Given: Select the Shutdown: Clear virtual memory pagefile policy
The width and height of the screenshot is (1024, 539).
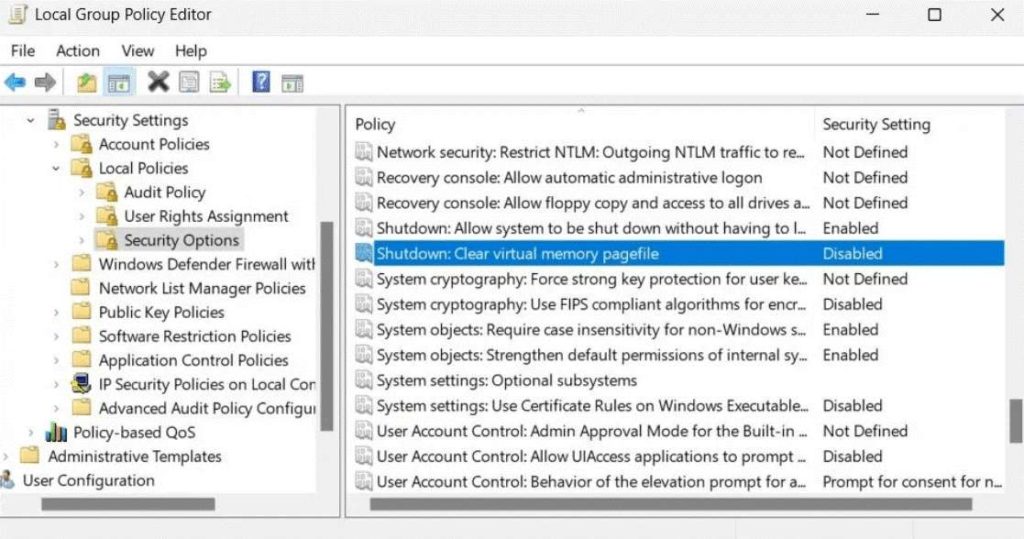Looking at the screenshot, I should tap(517, 254).
